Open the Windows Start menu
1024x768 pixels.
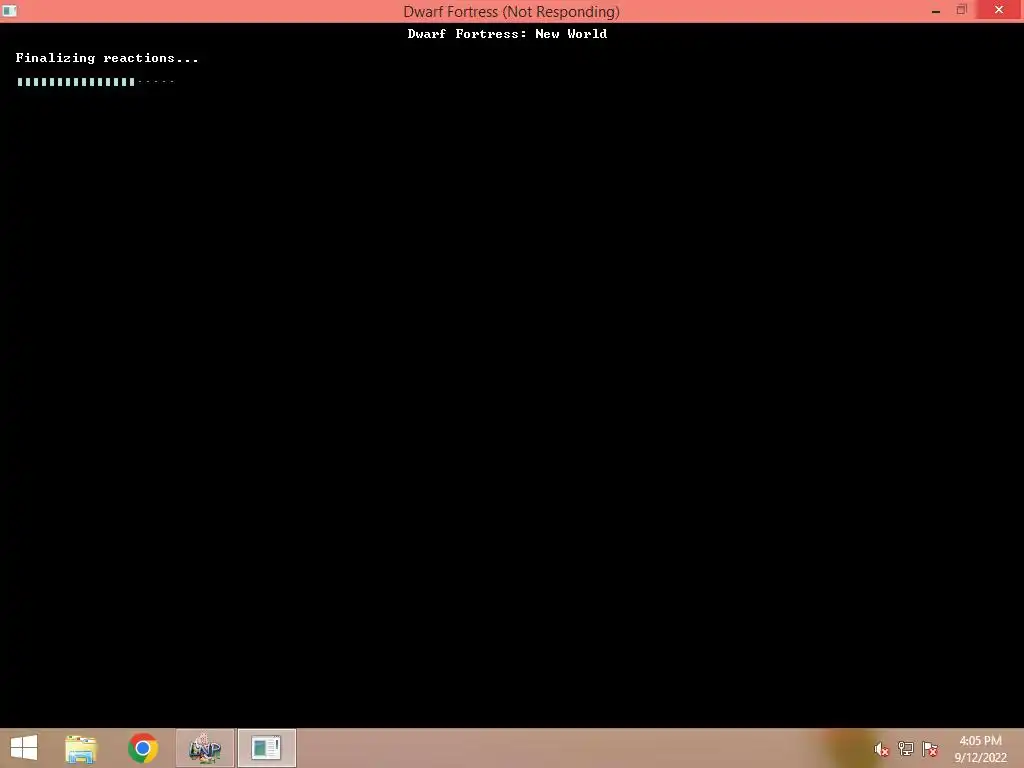(x=24, y=748)
